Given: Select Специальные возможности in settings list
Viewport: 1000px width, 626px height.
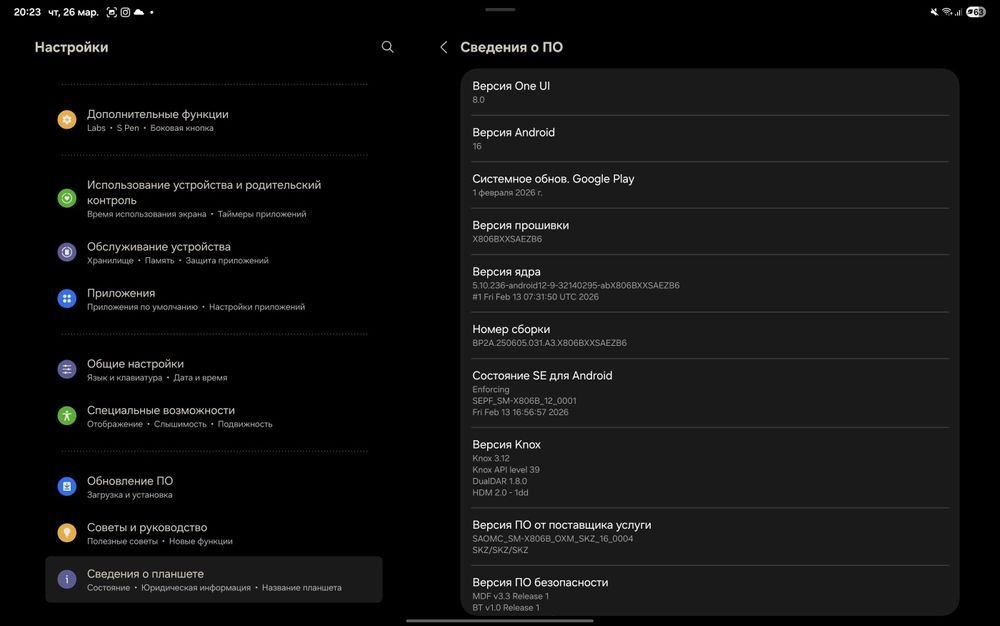Looking at the screenshot, I should (x=214, y=416).
